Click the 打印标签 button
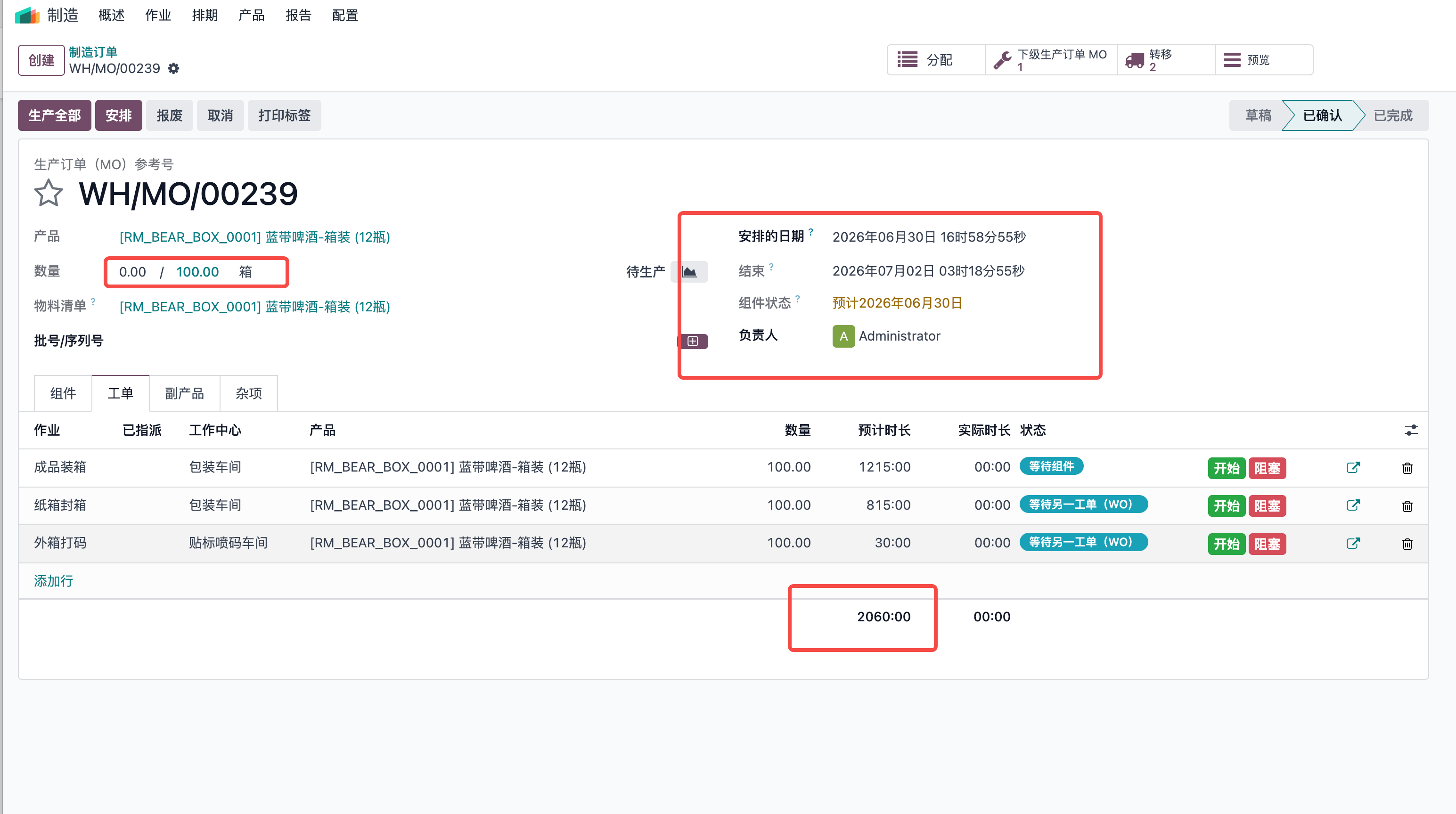This screenshot has width=1456, height=814. tap(284, 116)
